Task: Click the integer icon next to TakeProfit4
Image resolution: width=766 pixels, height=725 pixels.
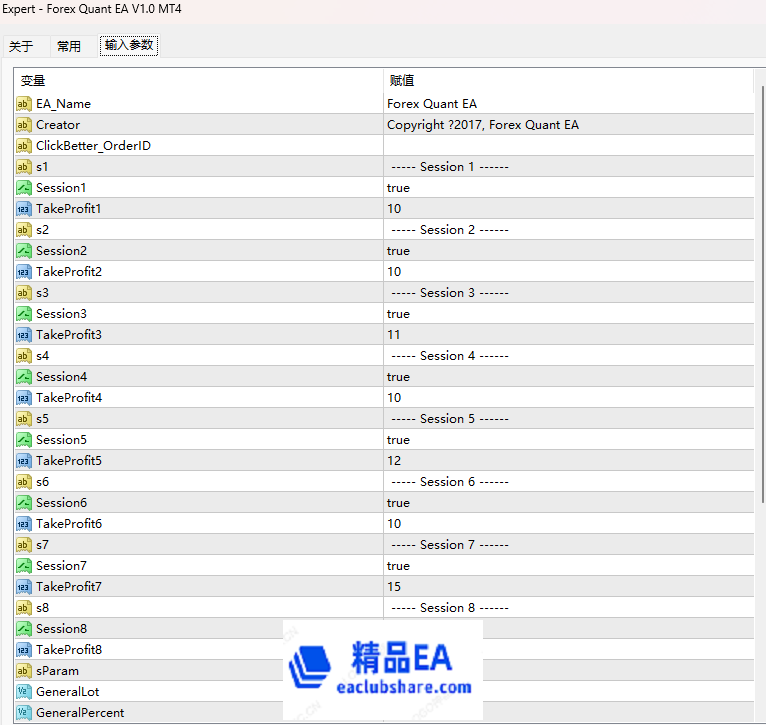Action: [x=23, y=398]
